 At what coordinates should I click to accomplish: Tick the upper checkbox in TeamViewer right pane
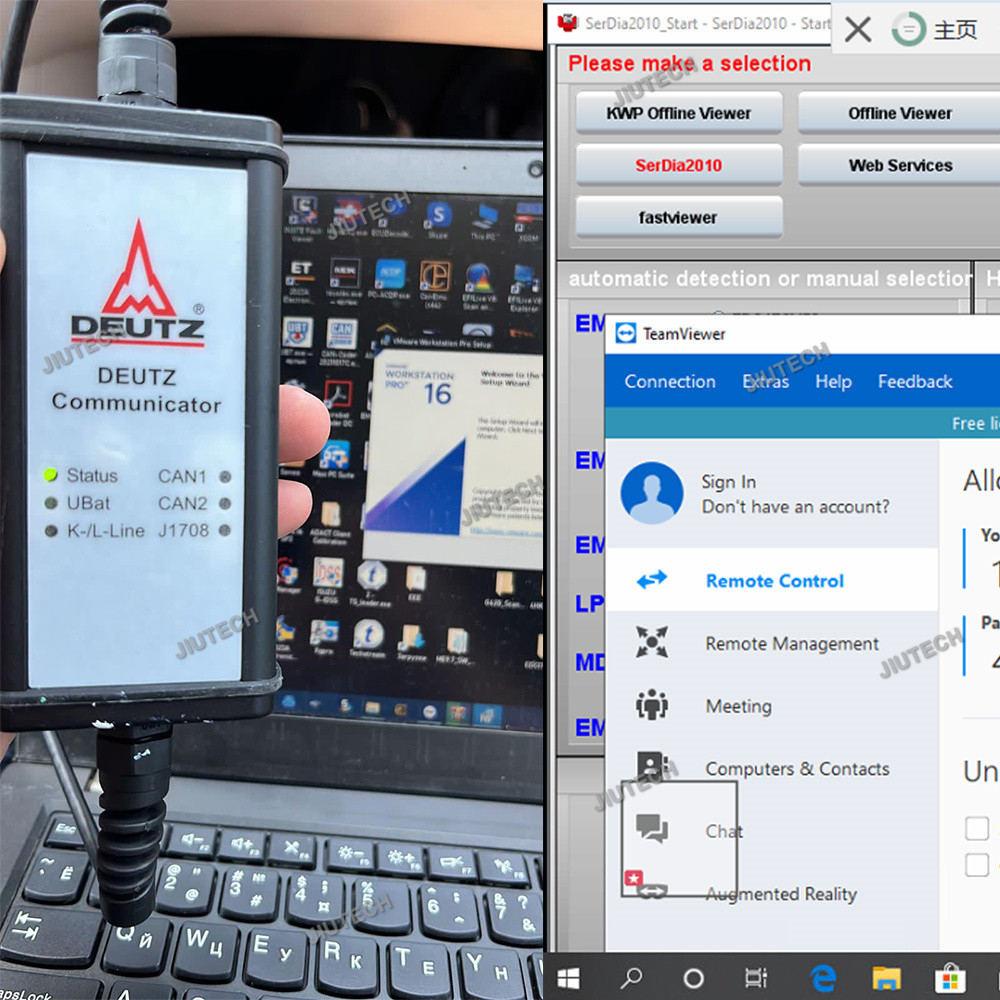[976, 828]
